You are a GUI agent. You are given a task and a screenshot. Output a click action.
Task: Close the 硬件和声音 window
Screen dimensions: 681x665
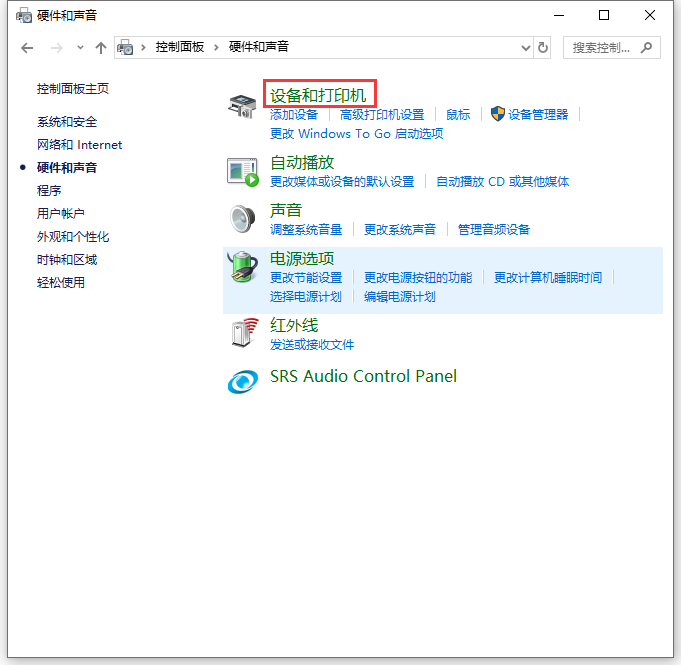(x=650, y=15)
